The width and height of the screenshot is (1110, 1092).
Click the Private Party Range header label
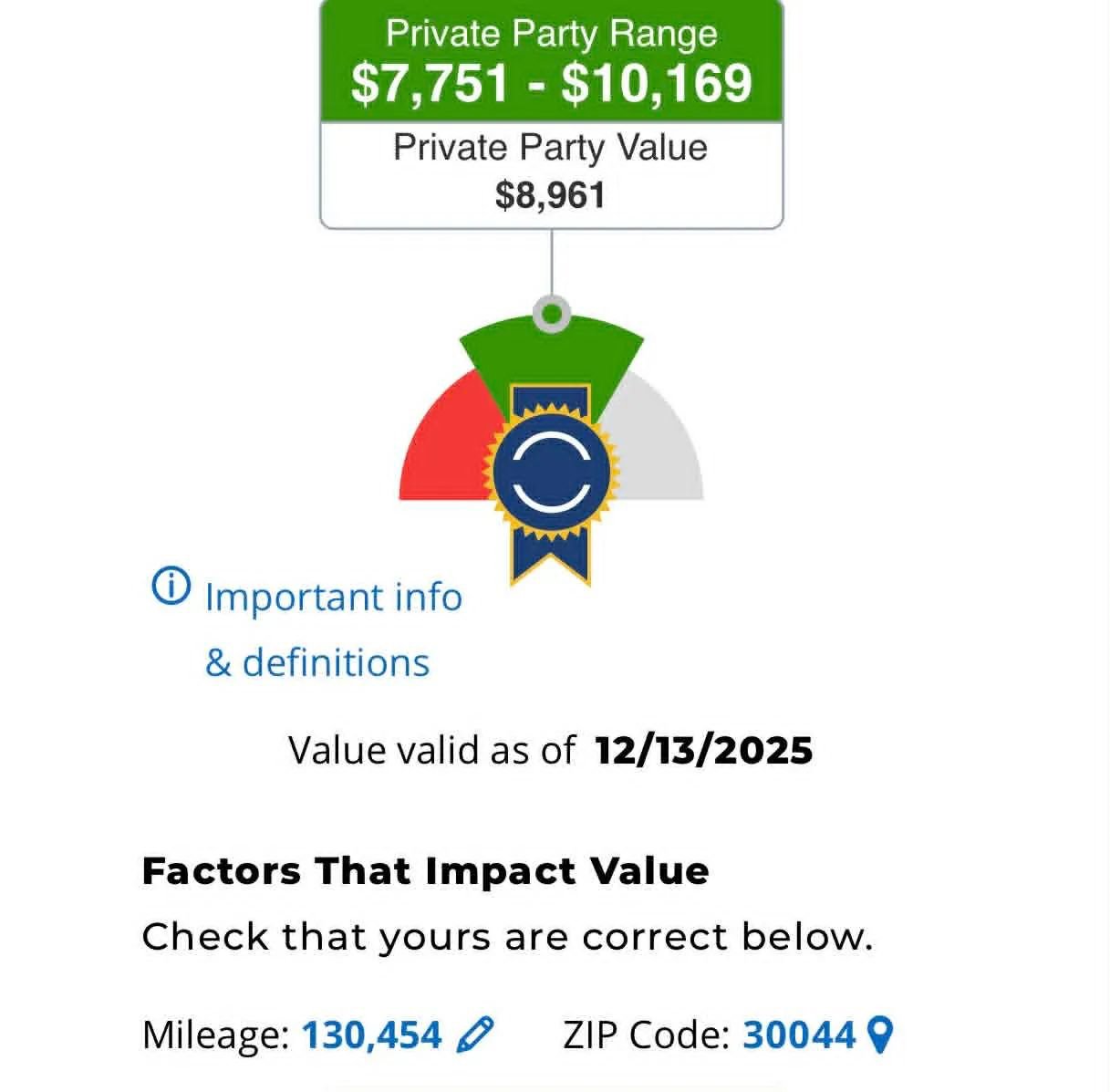coord(551,34)
